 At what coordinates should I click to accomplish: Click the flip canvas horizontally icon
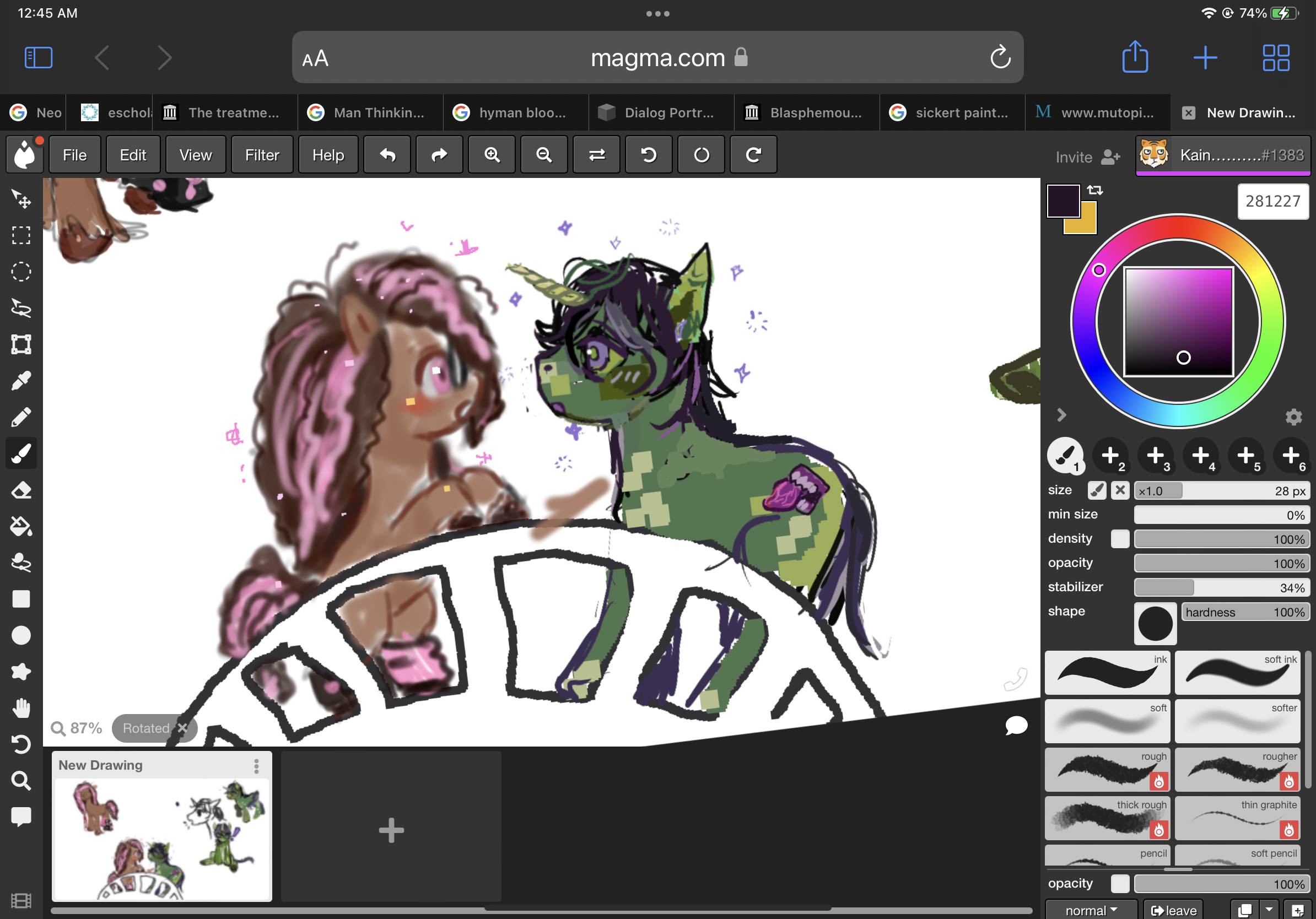pyautogui.click(x=597, y=155)
